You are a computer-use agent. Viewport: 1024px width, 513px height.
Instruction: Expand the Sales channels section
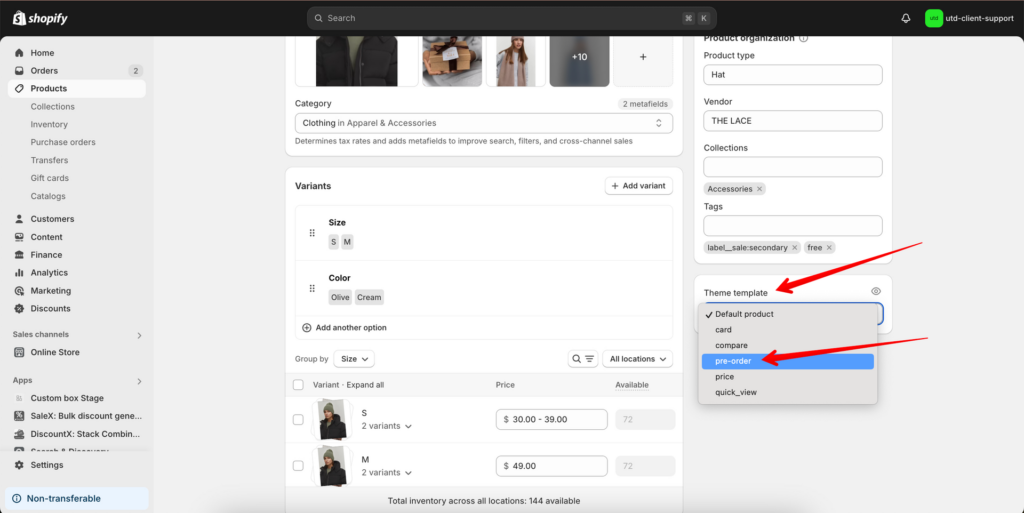138,335
